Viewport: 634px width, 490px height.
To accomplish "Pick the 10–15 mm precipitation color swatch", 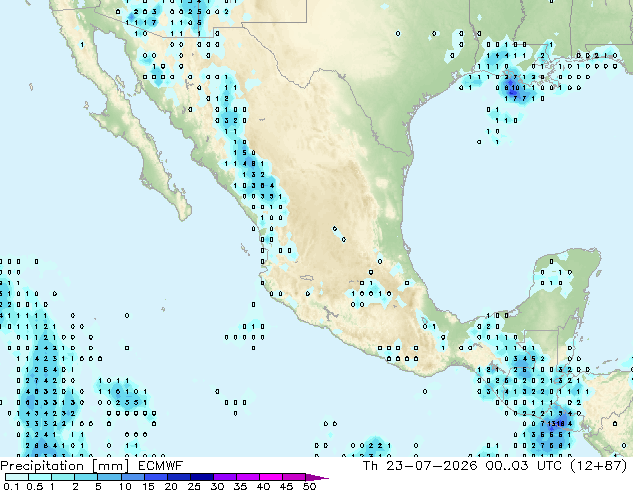I will 132,477.
